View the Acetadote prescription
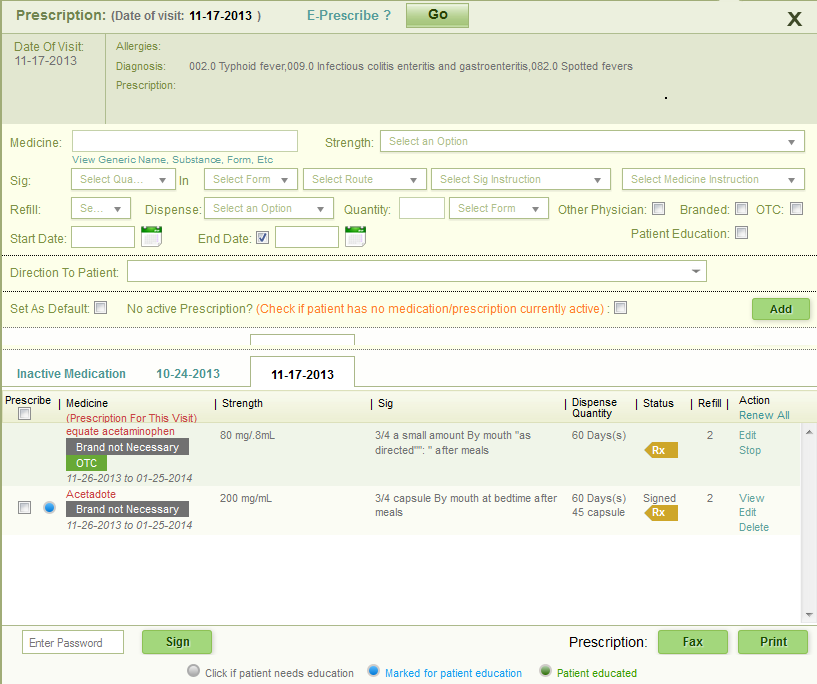This screenshot has height=684, width=817. tap(751, 498)
